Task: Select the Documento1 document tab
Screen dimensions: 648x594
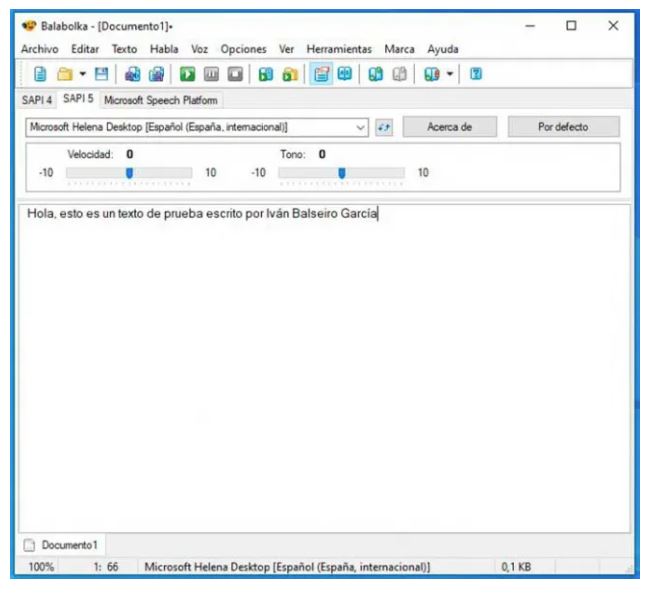Action: pos(62,545)
